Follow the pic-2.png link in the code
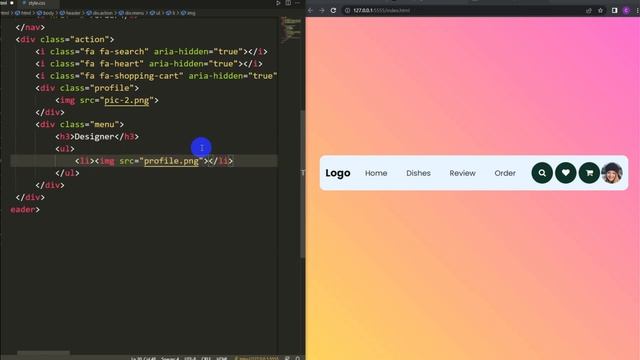Screen dimensions: 640x360 tap(127, 100)
